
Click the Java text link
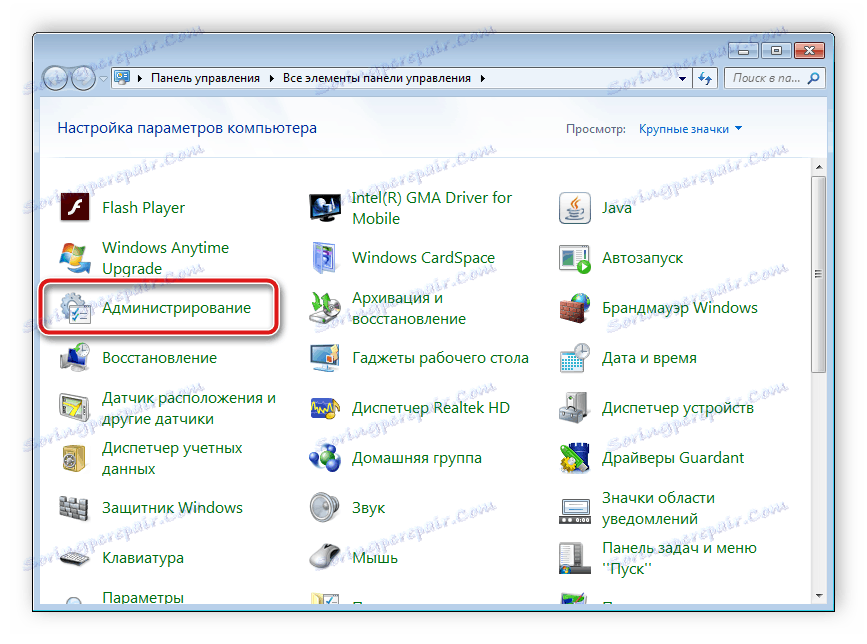617,208
